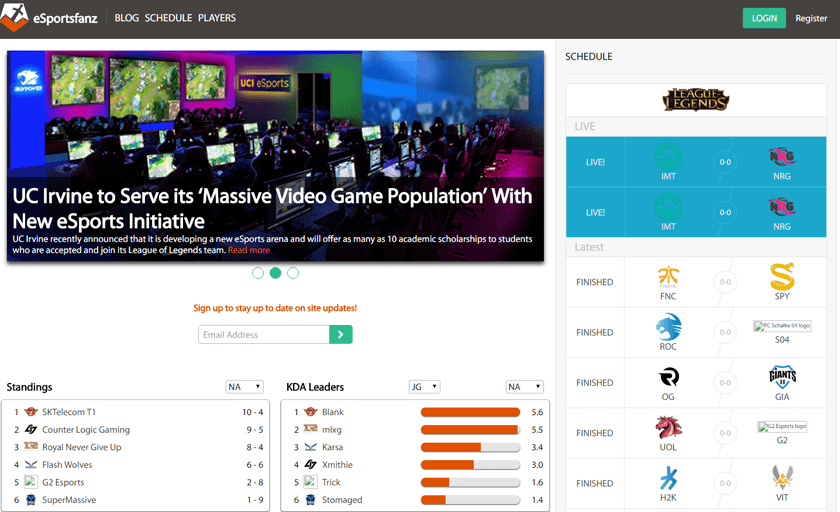Click the SuperMassive team name

tap(69, 500)
